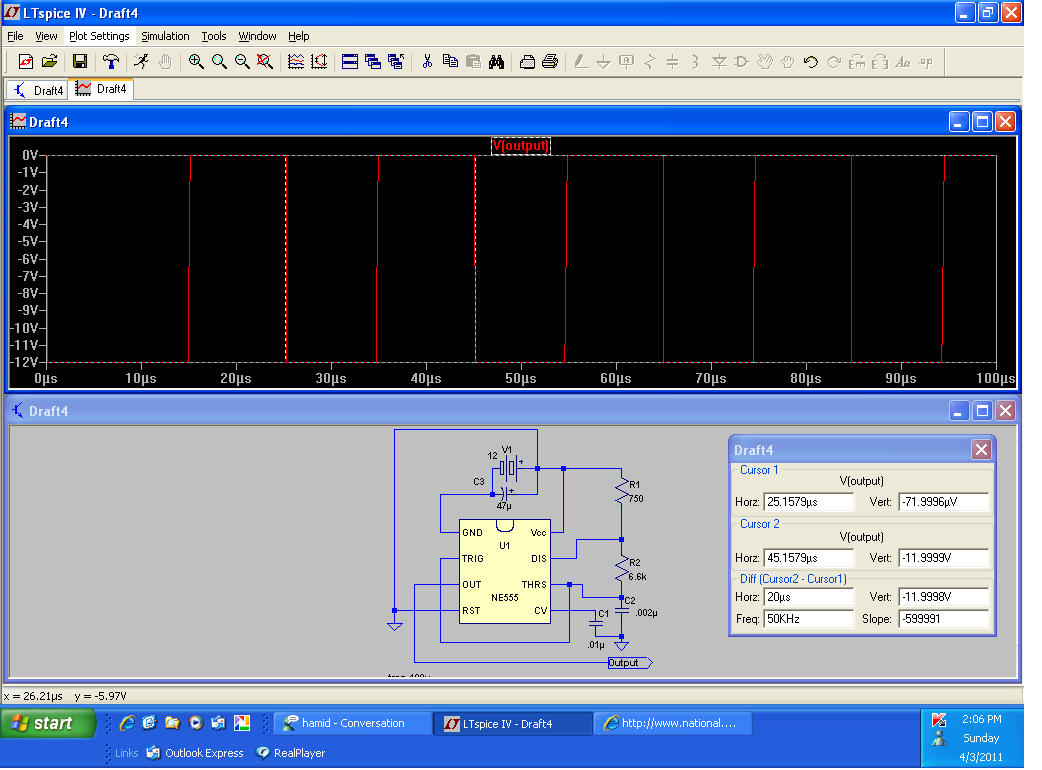Open the Tools menu
Viewport: 1042px width, 770px height.
(x=214, y=36)
